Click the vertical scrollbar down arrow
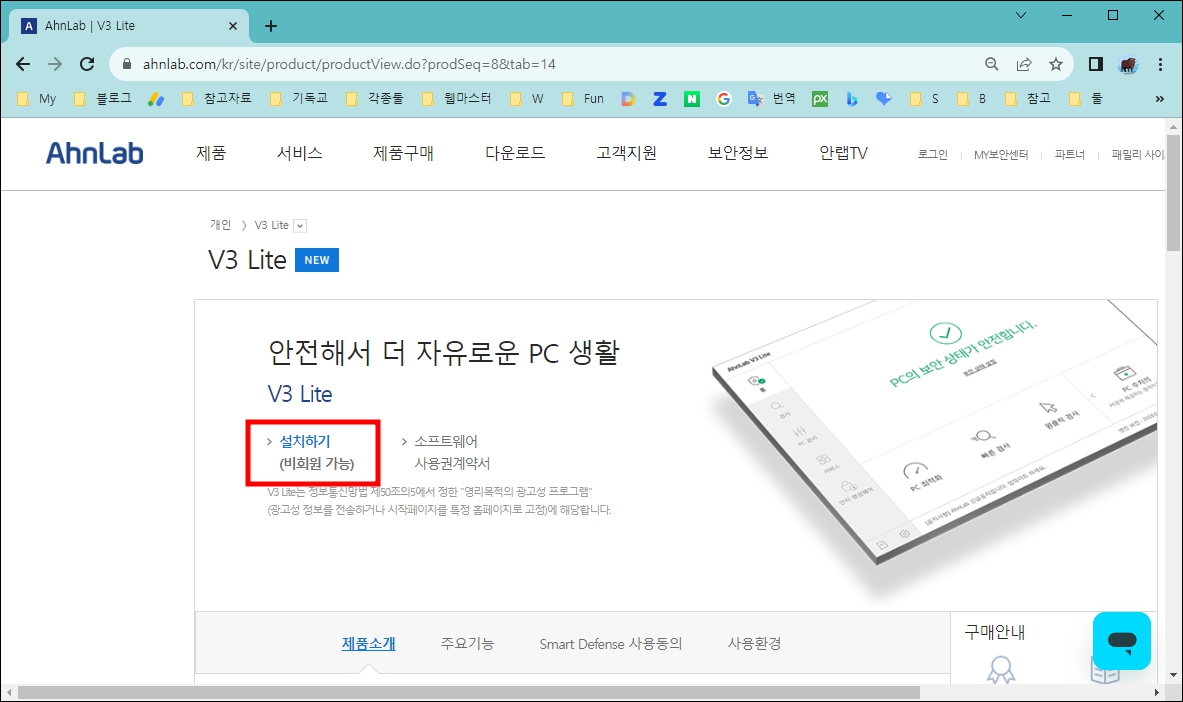The width and height of the screenshot is (1183, 702). click(x=1173, y=675)
